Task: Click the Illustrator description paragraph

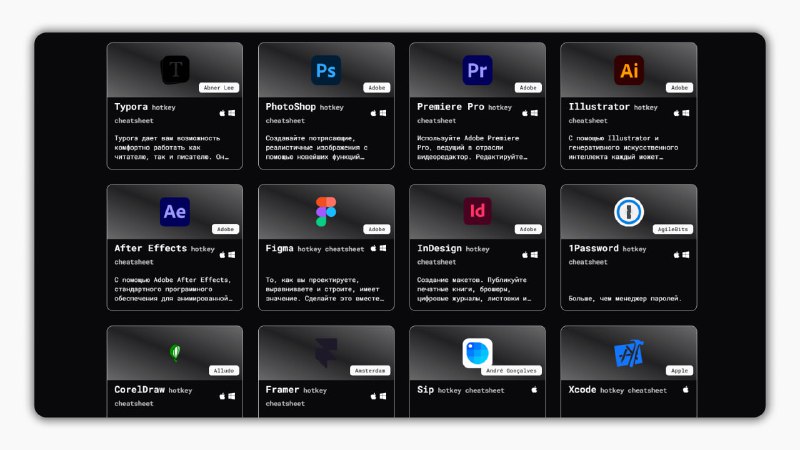Action: [623, 147]
